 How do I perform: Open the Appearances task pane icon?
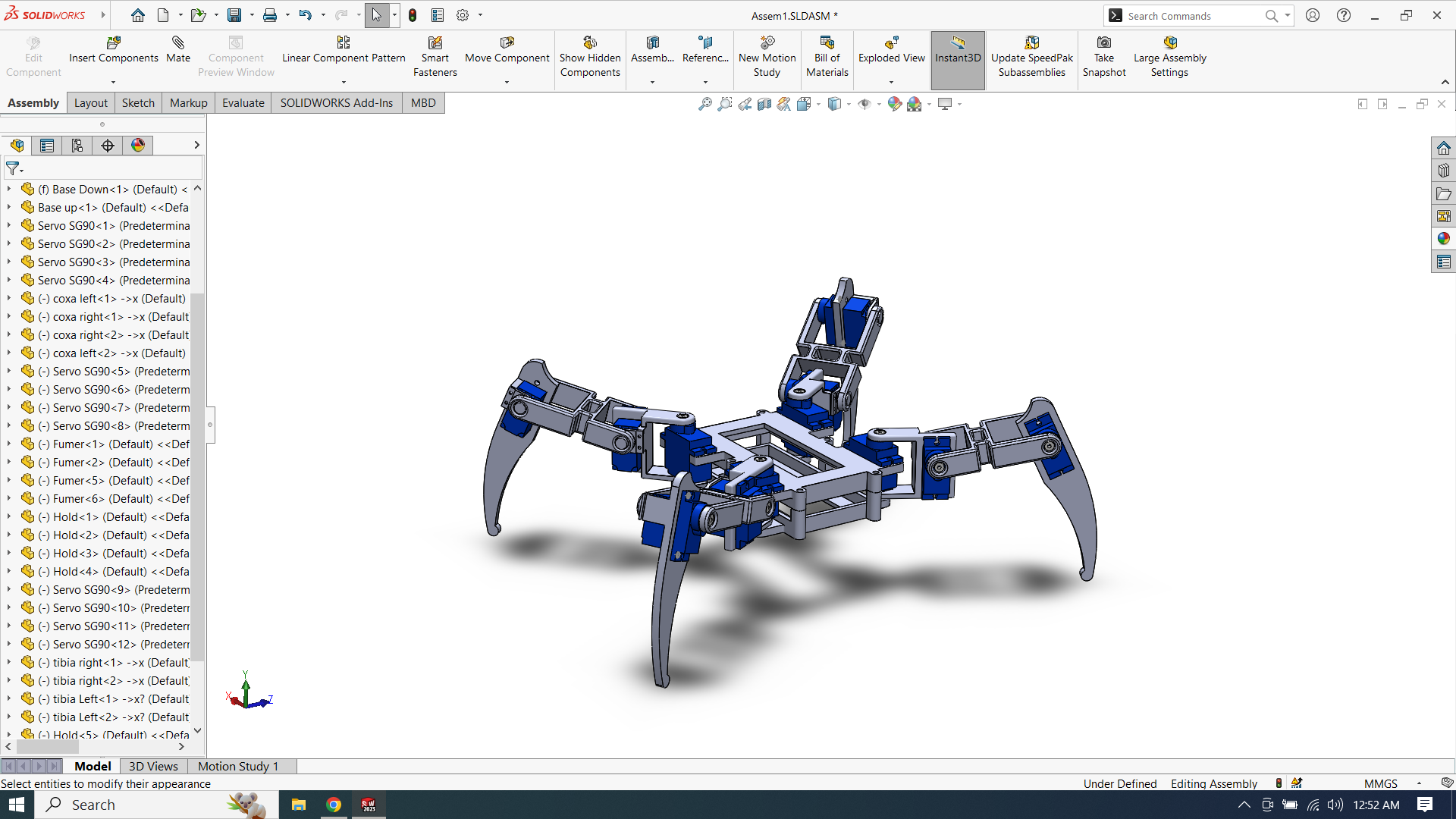pyautogui.click(x=1443, y=239)
